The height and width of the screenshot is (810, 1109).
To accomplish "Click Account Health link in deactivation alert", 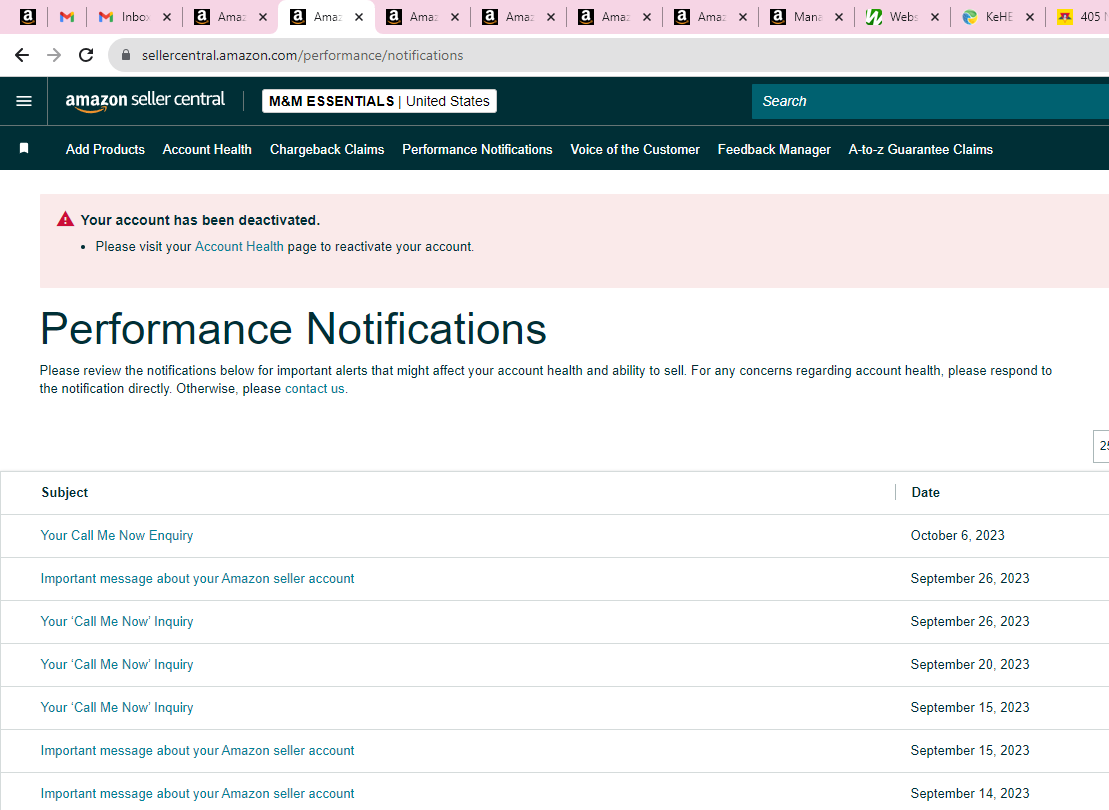I will (x=239, y=246).
